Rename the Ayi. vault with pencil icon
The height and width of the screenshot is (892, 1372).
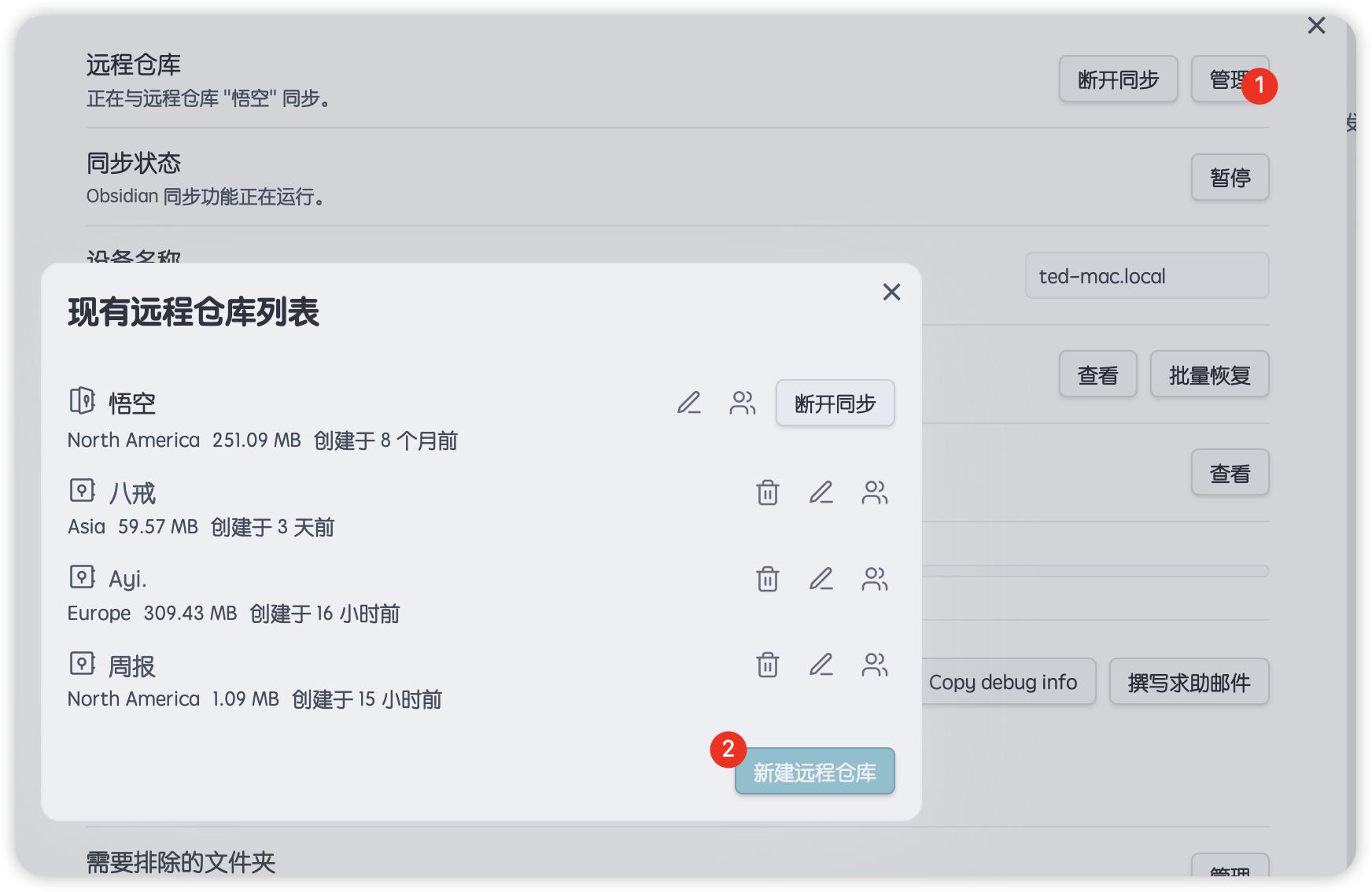pos(821,580)
